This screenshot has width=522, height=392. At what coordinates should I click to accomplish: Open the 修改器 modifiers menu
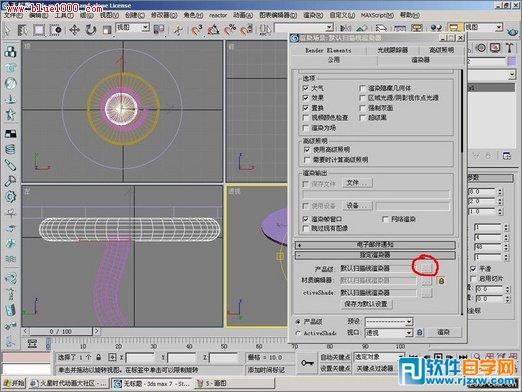pyautogui.click(x=164, y=15)
